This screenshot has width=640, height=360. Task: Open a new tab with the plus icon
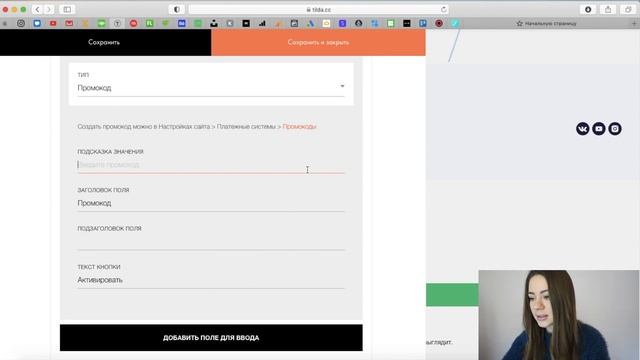[634, 23]
